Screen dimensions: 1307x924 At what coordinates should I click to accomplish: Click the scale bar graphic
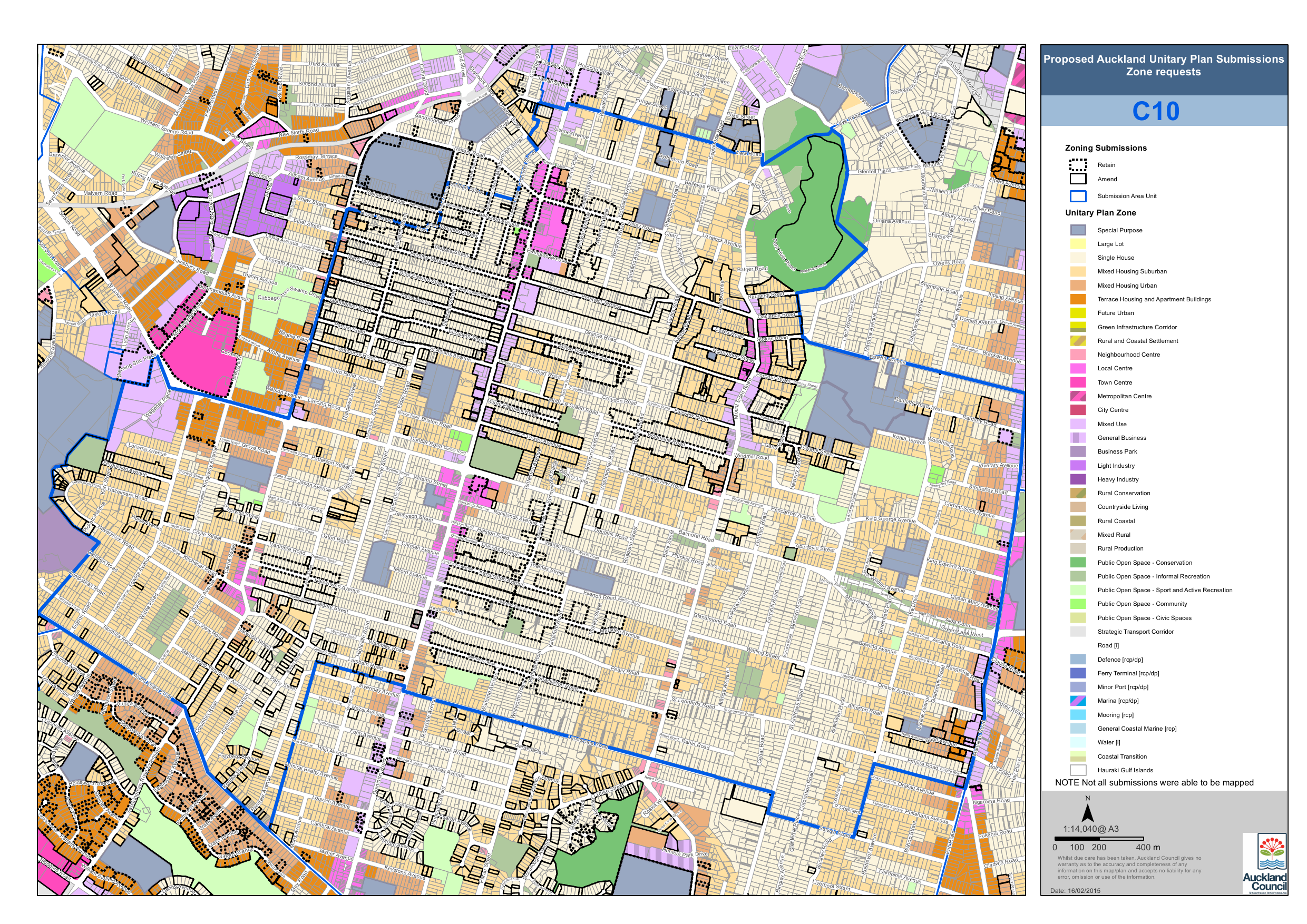[1099, 839]
